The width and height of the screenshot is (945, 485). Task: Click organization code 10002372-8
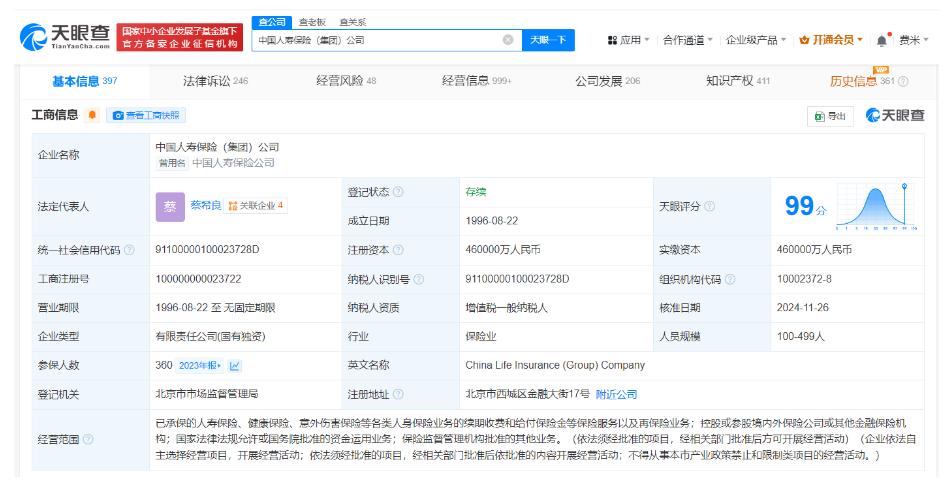[804, 279]
